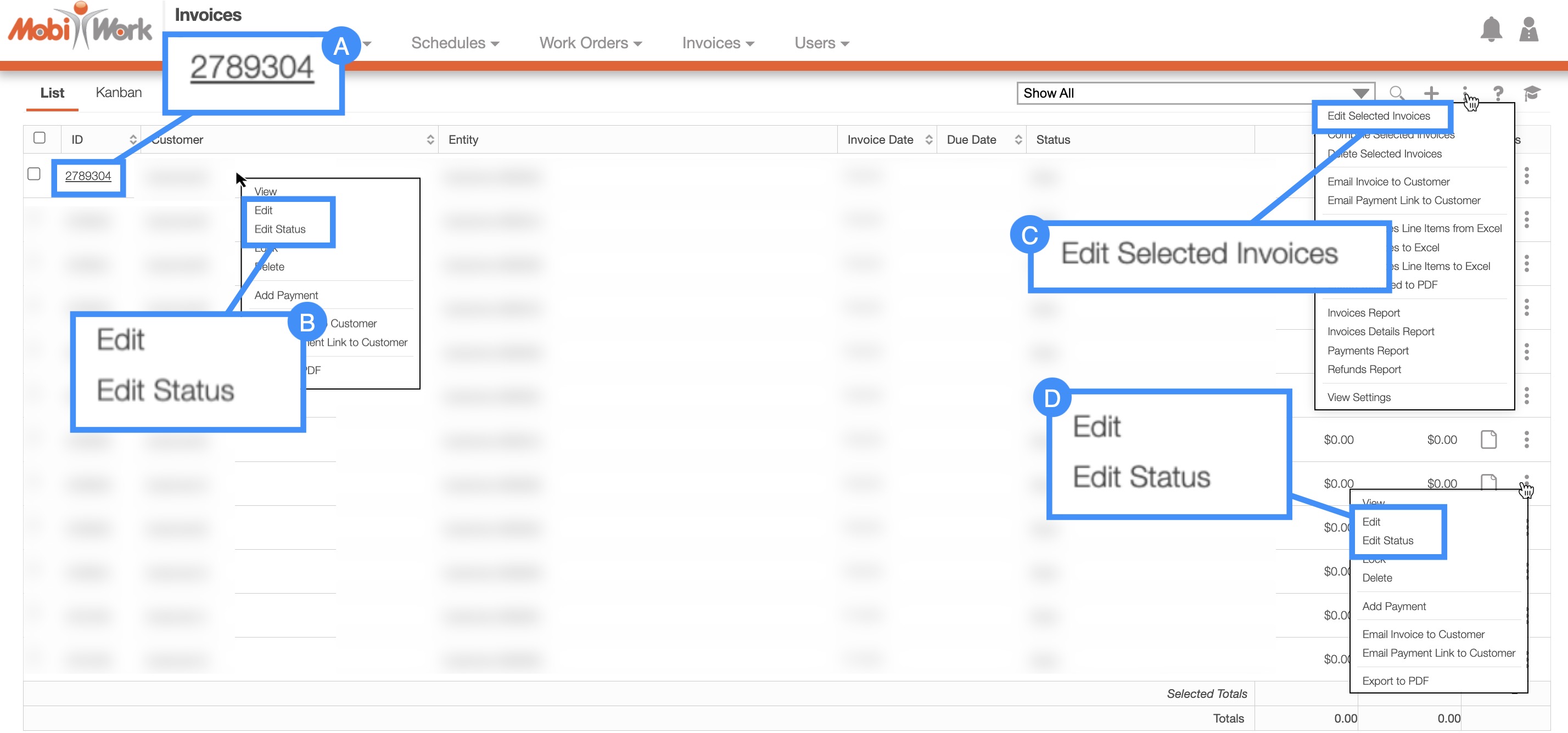Open the Users dropdown menu
This screenshot has height=733, width=1568.
[x=821, y=43]
